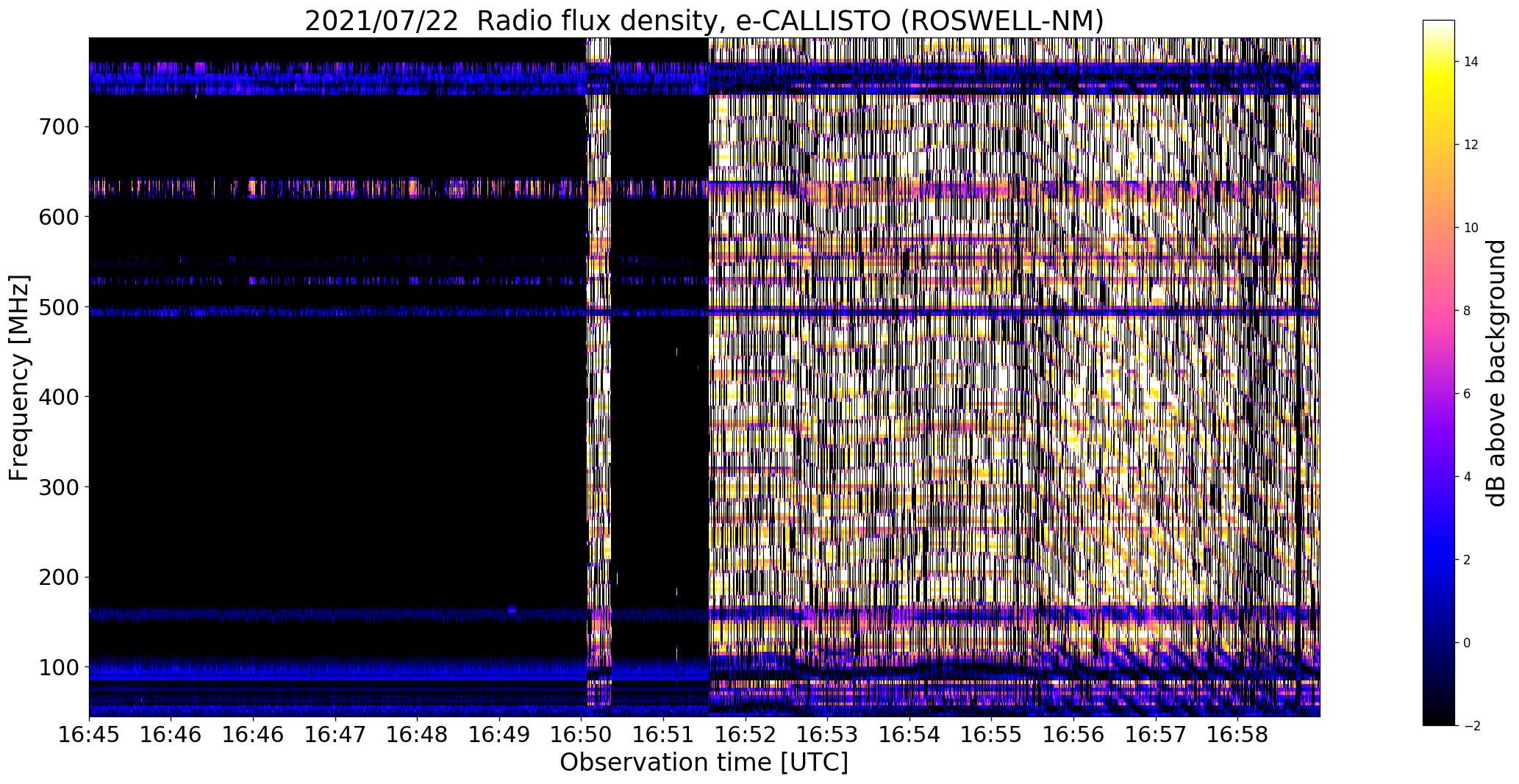Click the radio spectrogram plot area
The image size is (1519, 784).
(704, 377)
